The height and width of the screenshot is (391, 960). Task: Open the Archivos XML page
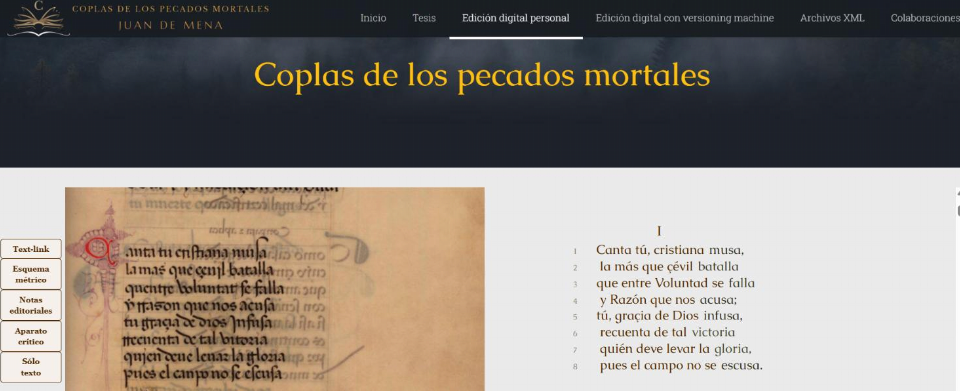(832, 18)
